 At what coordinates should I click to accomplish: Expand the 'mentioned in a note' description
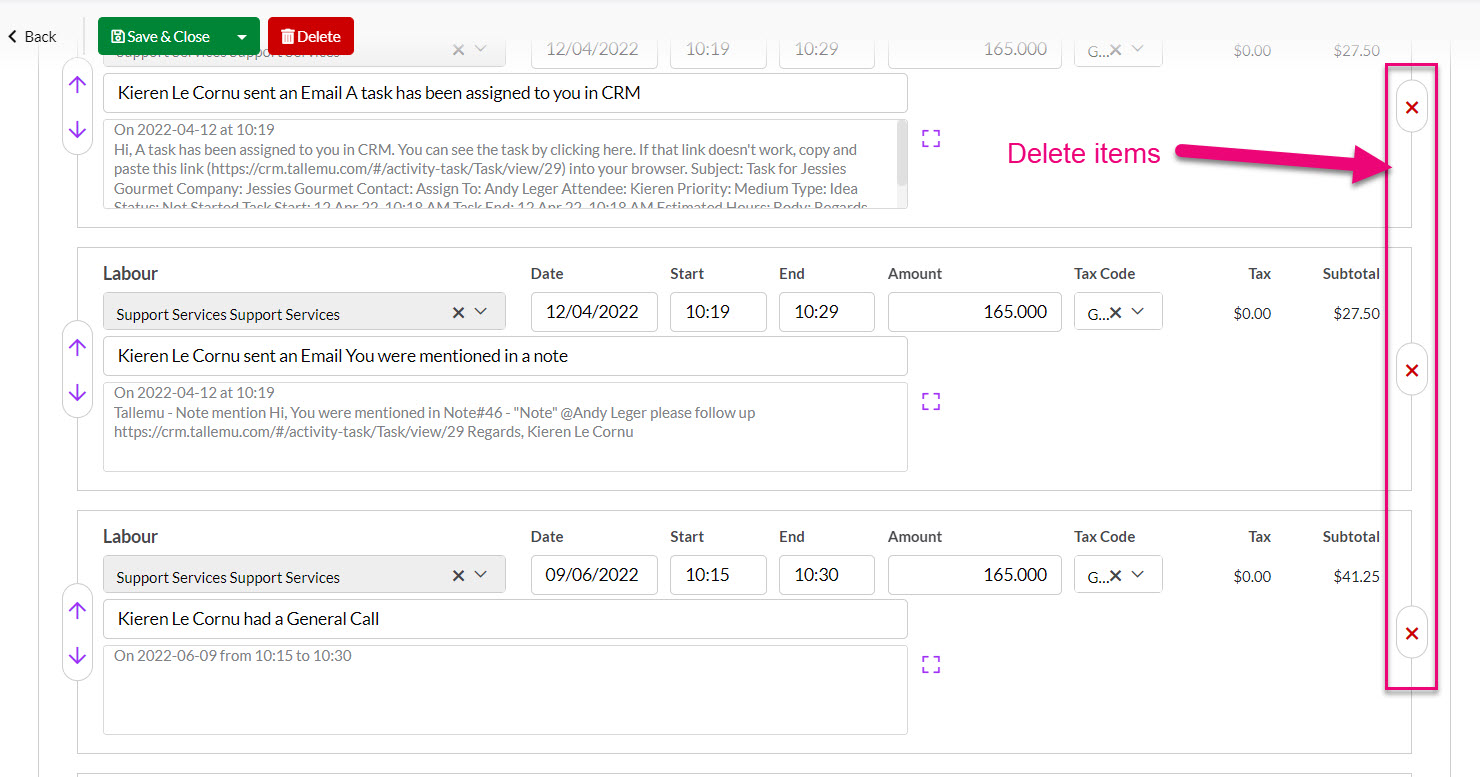pos(931,402)
